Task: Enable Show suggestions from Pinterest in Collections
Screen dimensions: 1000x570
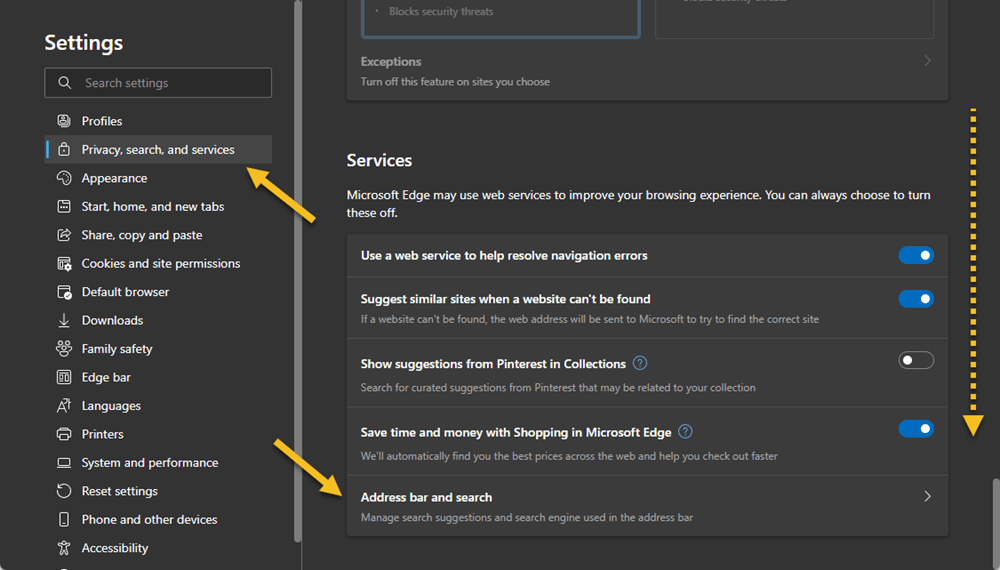Action: tap(916, 360)
